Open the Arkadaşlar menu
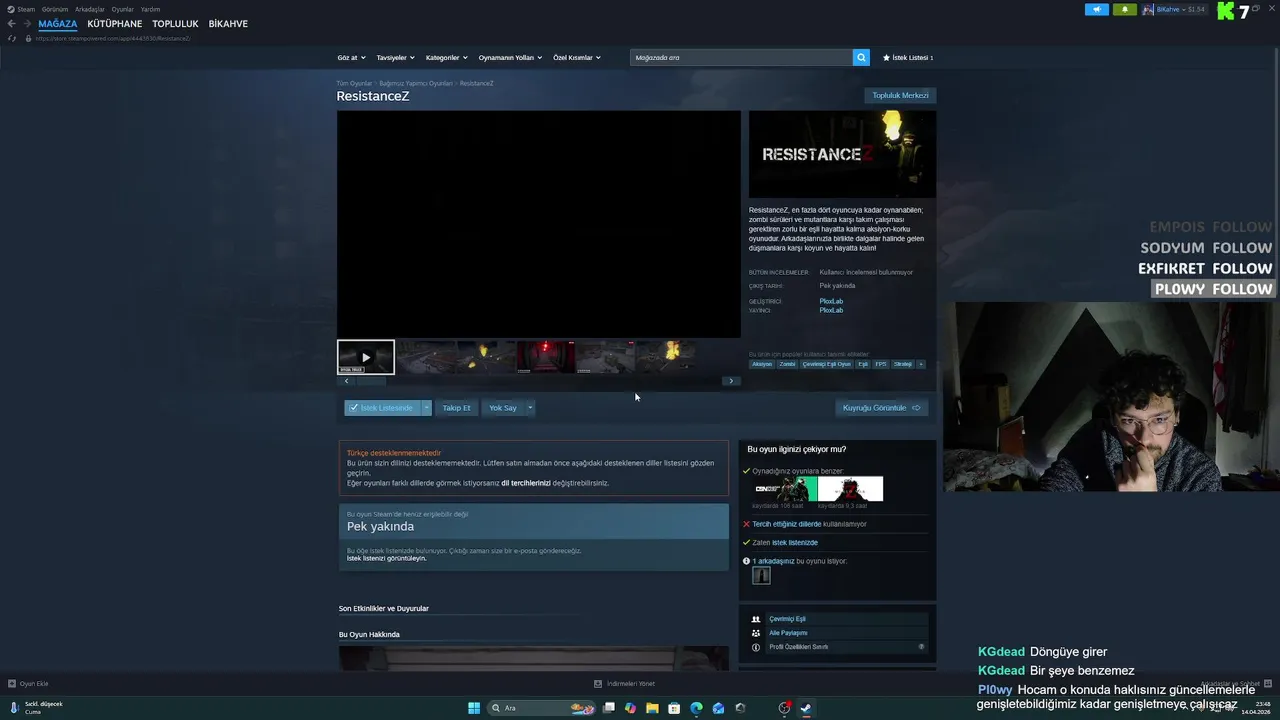 pyautogui.click(x=90, y=9)
